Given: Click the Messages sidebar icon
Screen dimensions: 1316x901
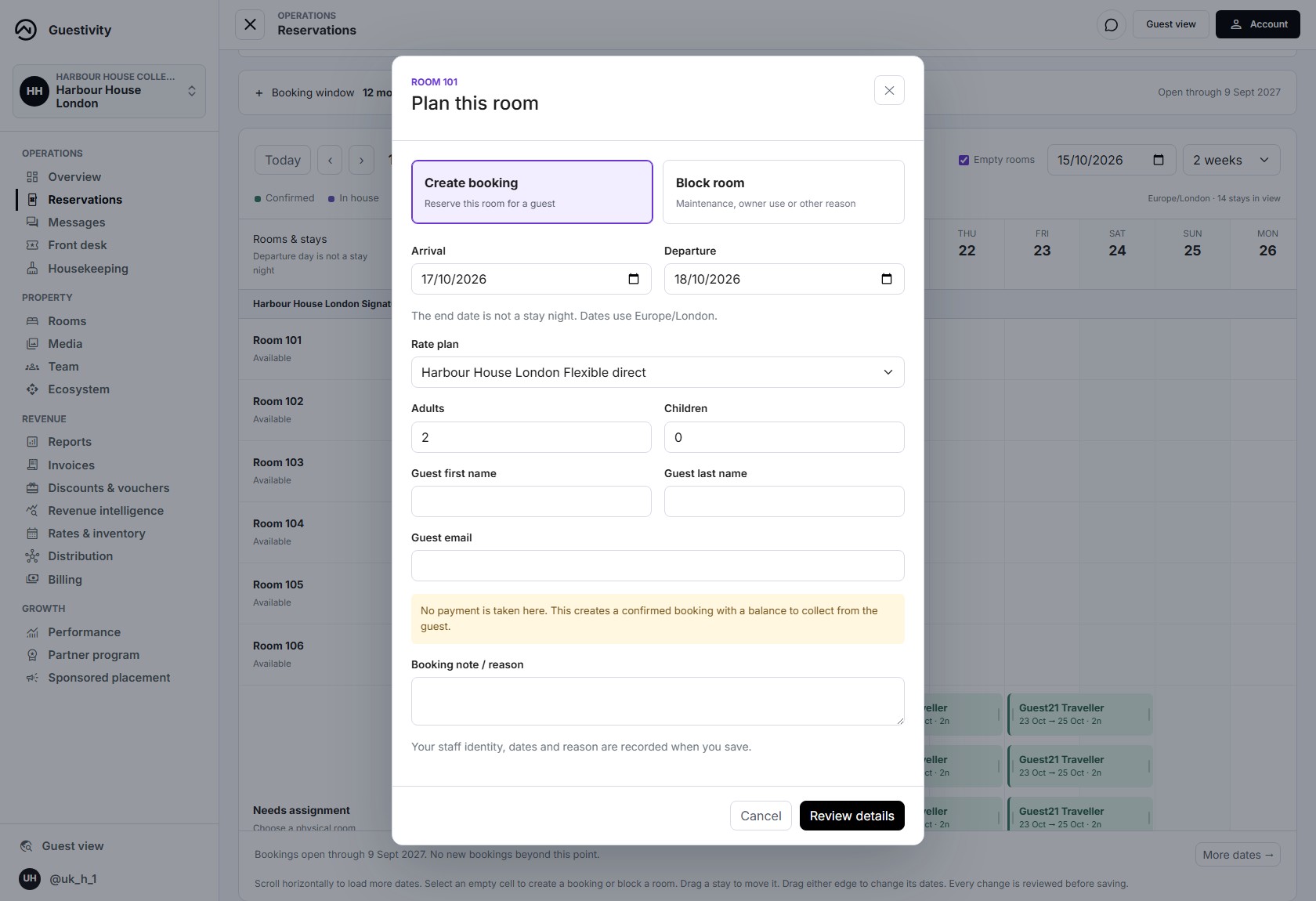Looking at the screenshot, I should click(32, 223).
